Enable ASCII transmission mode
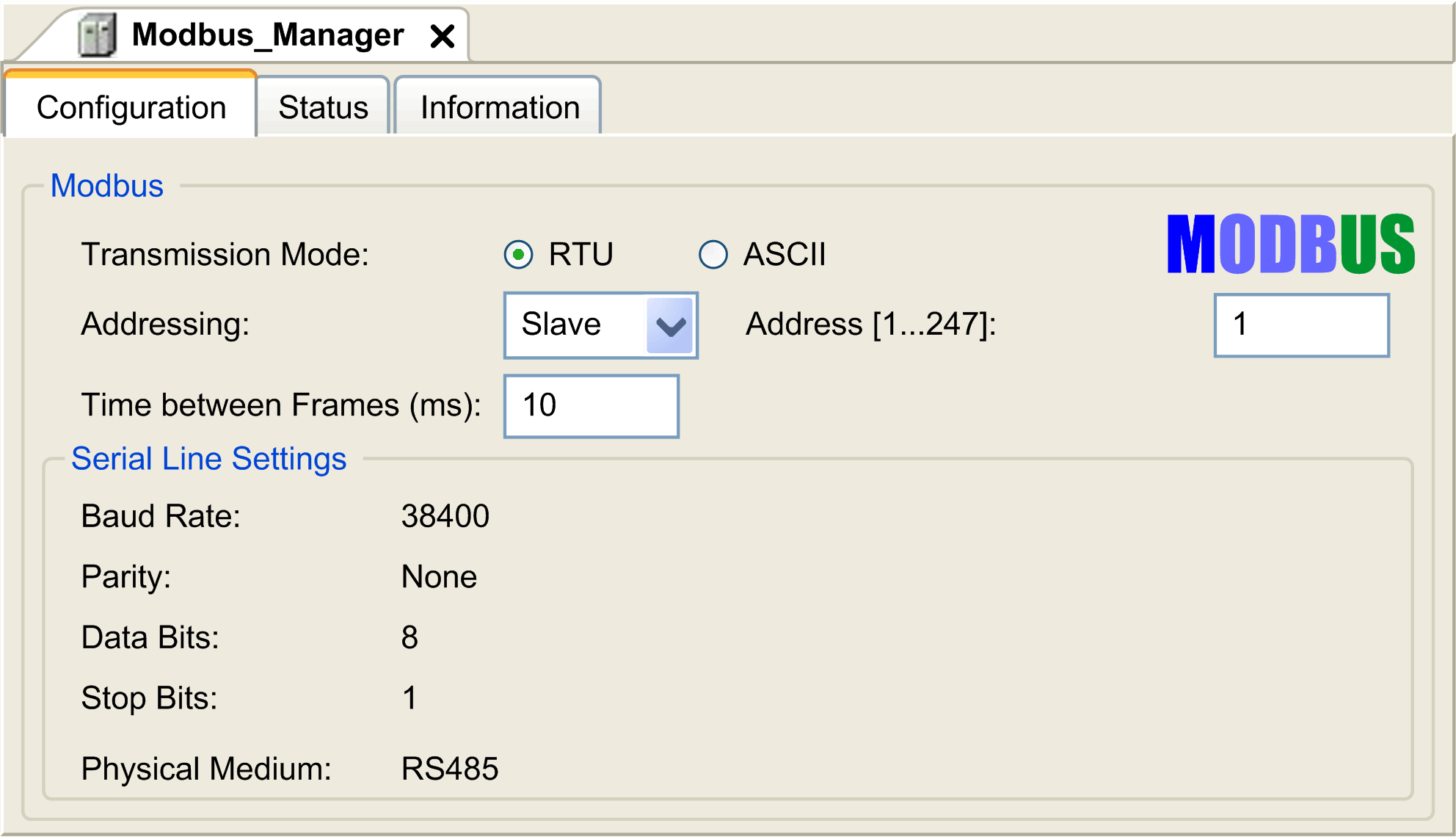This screenshot has width=1456, height=837. 713,255
